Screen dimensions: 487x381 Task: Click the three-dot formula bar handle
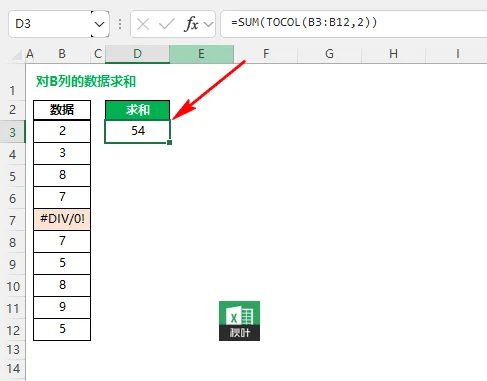[120, 24]
